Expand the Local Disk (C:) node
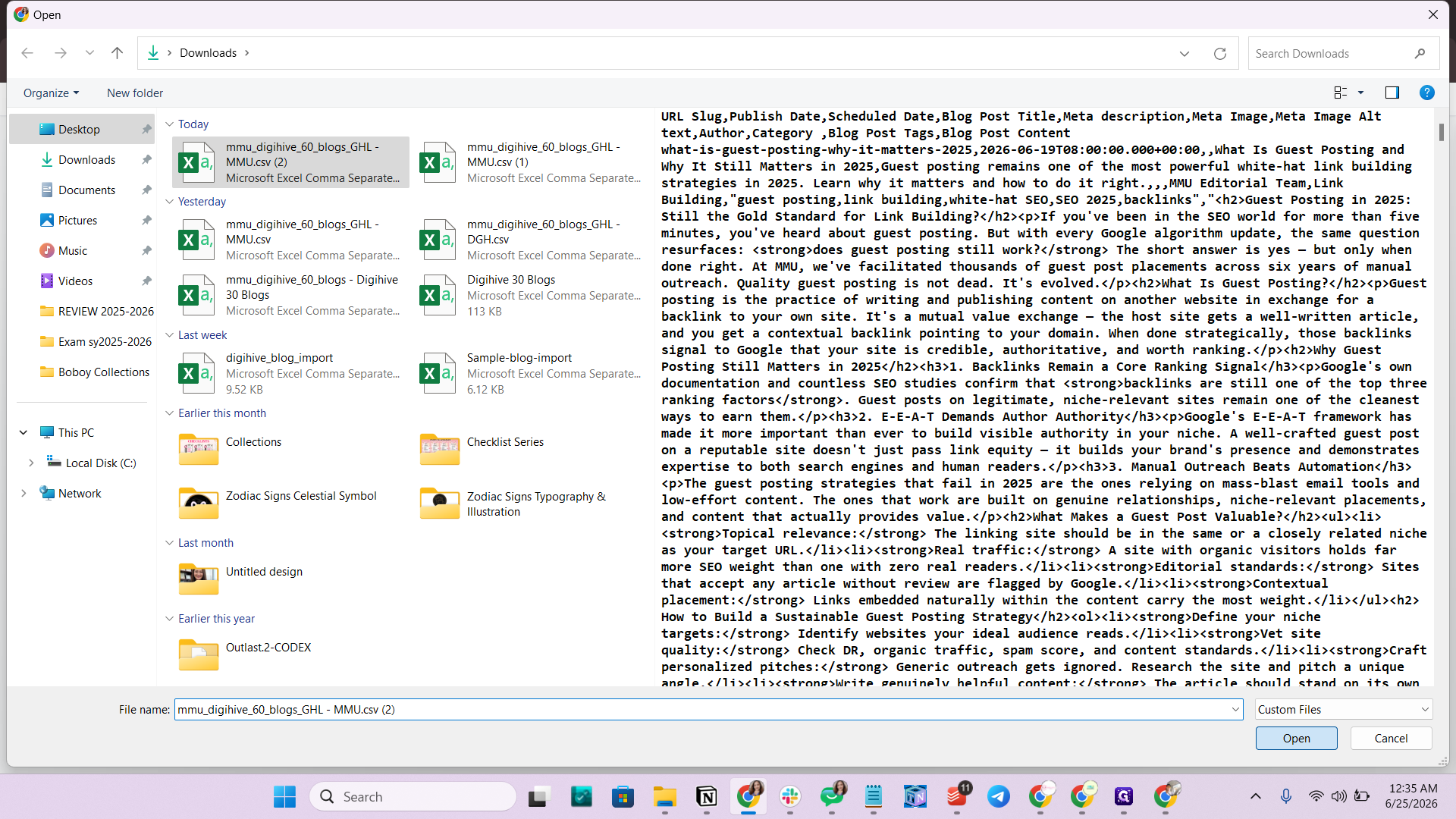This screenshot has height=819, width=1456. (31, 463)
